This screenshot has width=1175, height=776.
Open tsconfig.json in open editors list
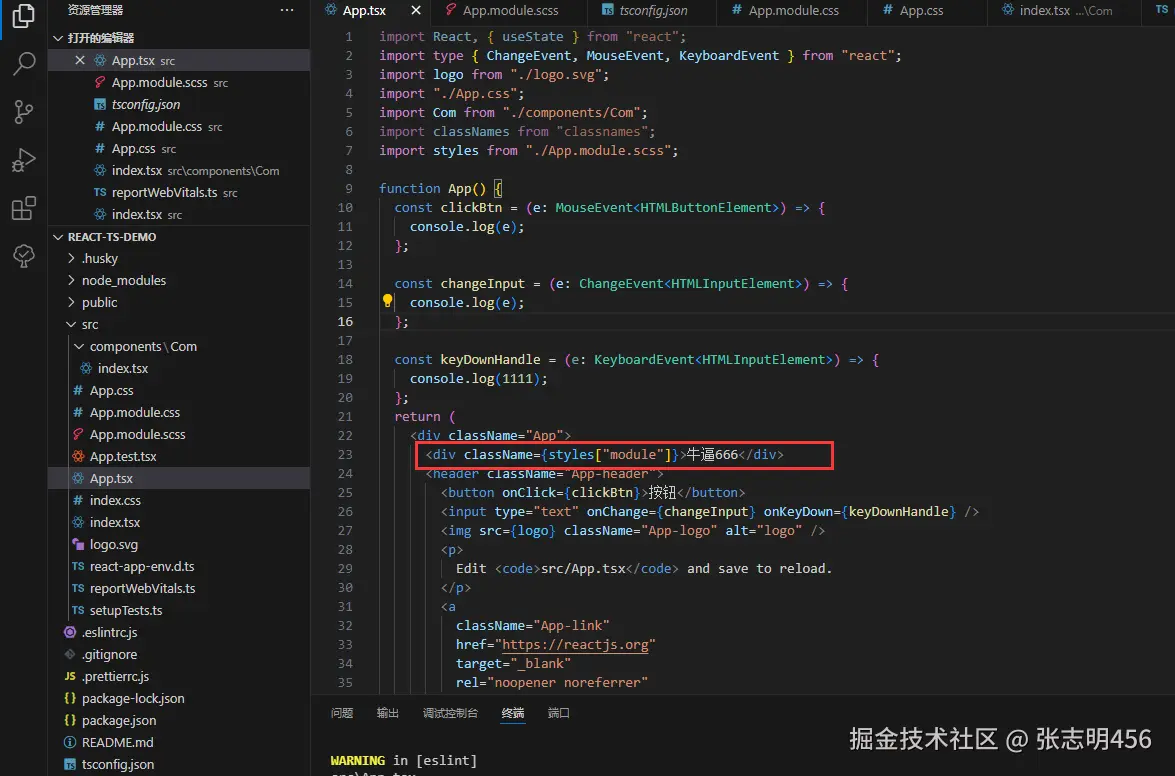[179, 105]
